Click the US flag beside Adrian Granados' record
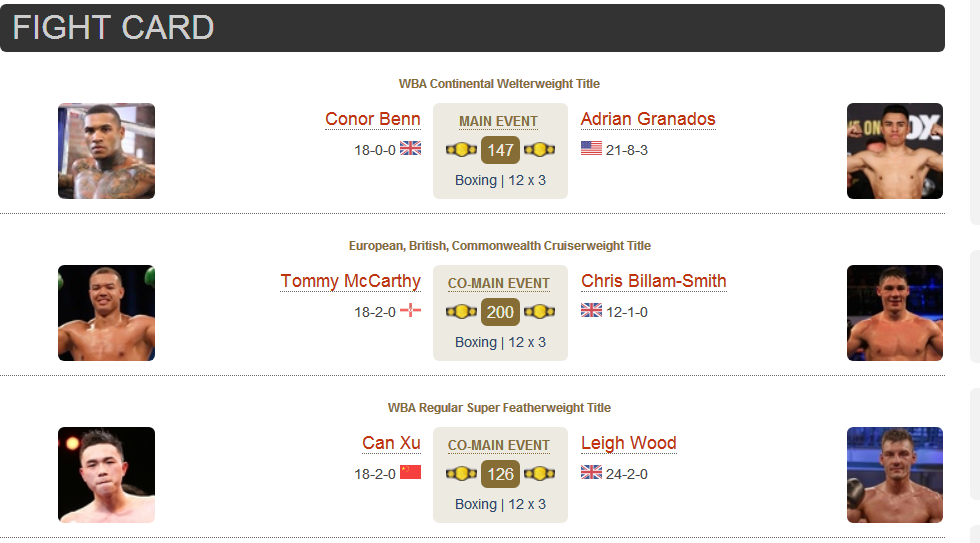Image resolution: width=980 pixels, height=543 pixels. (591, 148)
